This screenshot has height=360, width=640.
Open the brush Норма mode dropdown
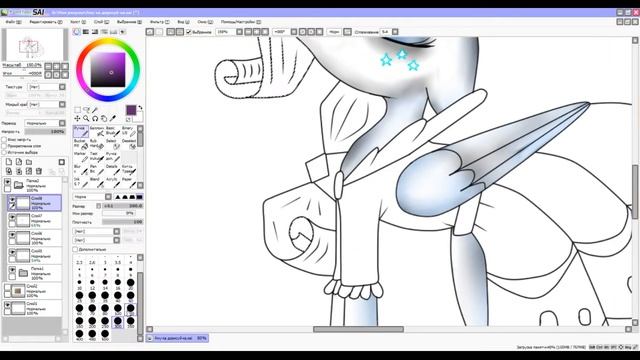pos(93,197)
